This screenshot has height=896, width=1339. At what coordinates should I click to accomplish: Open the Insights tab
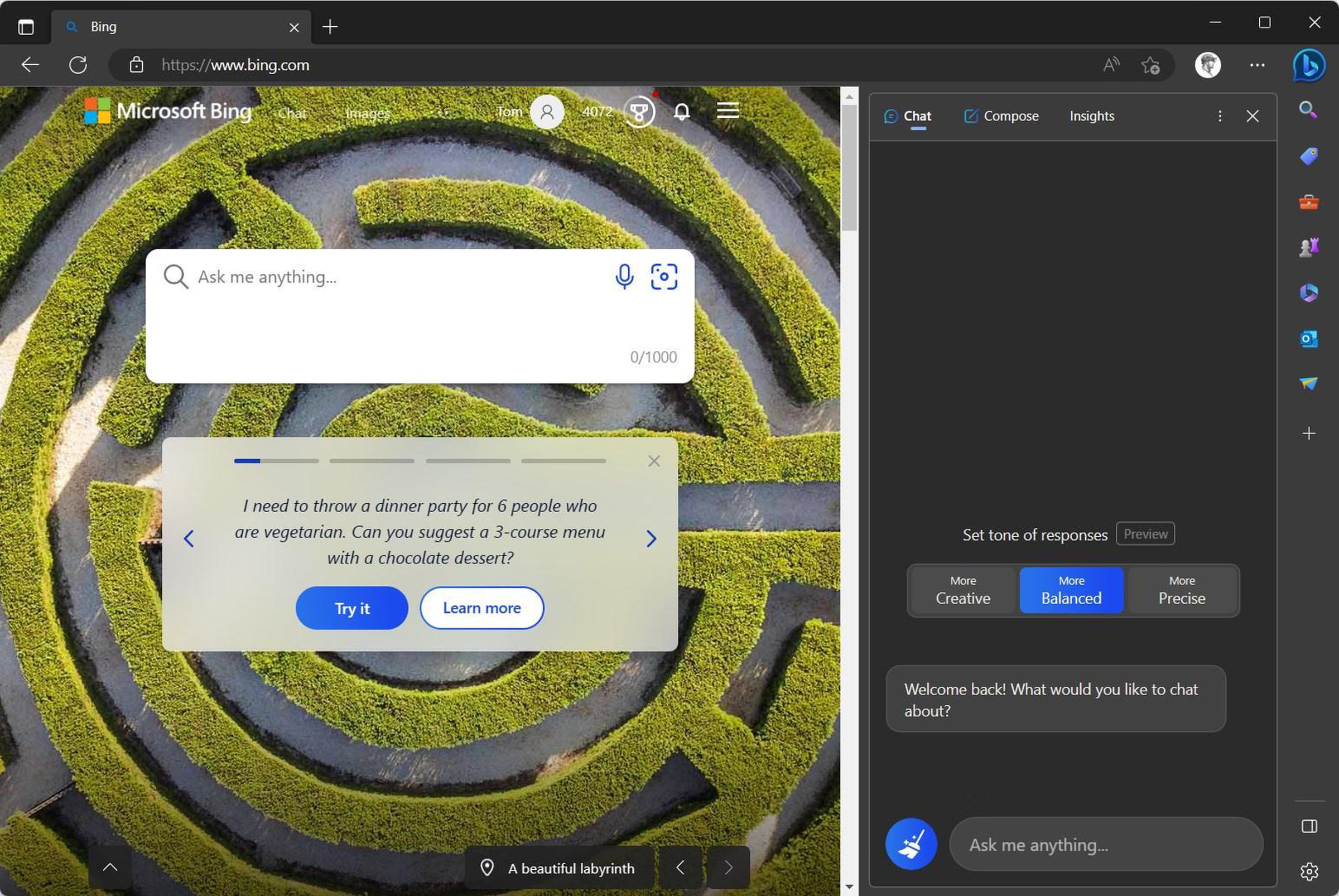pyautogui.click(x=1091, y=116)
